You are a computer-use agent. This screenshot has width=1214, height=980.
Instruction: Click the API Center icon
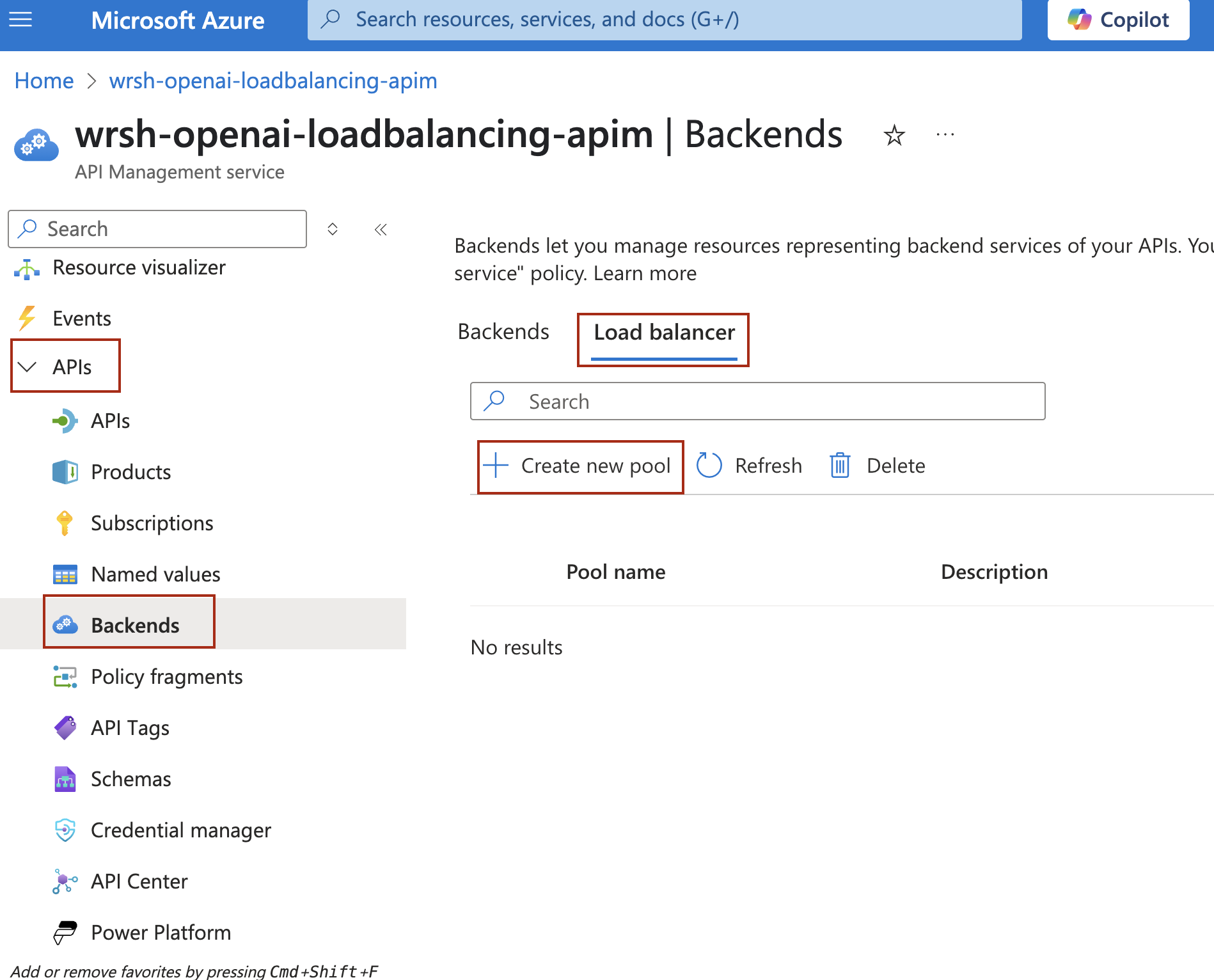(65, 881)
